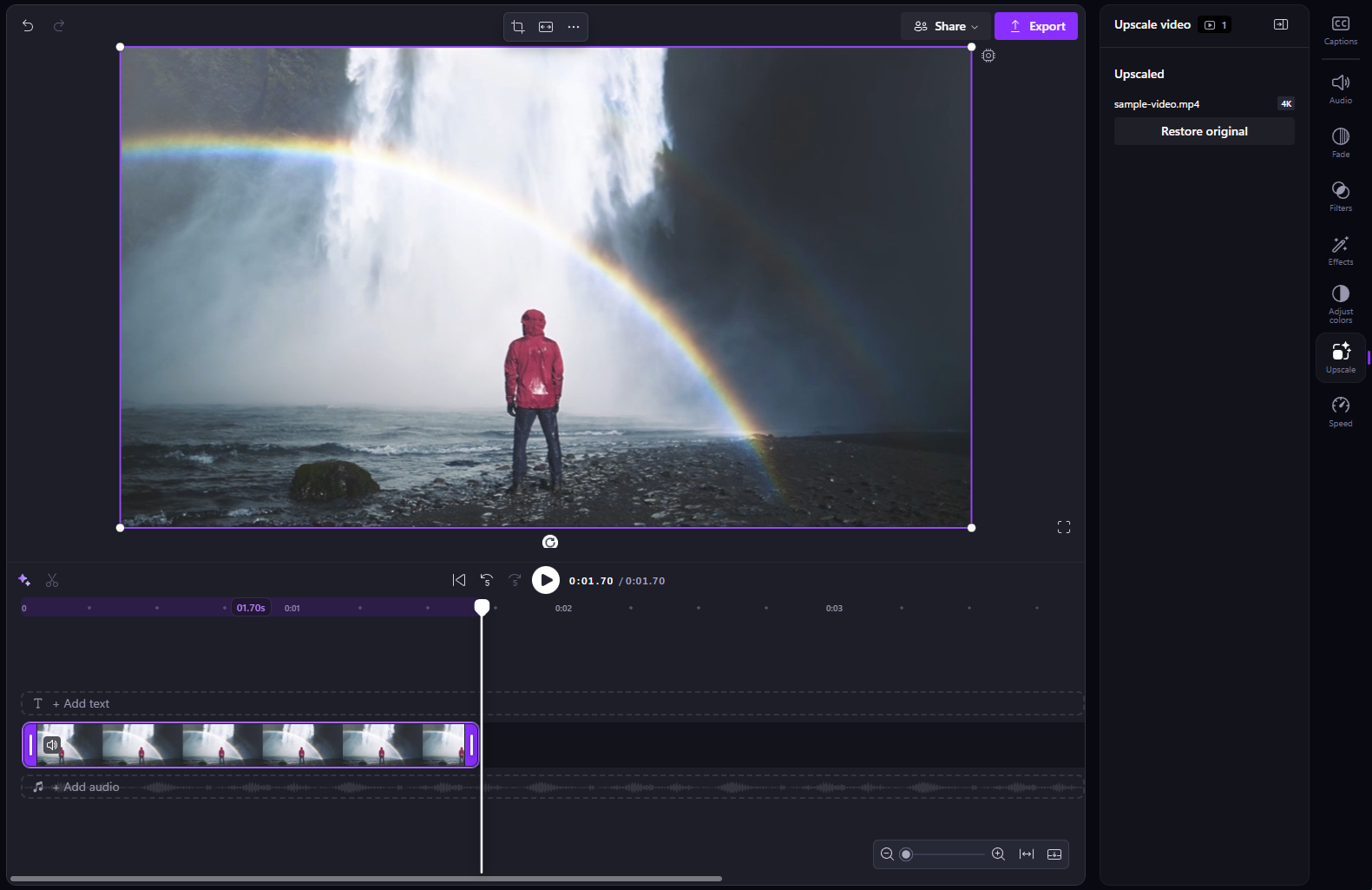
Task: Select the sample-video clip thumbnail in timeline
Action: click(251, 745)
